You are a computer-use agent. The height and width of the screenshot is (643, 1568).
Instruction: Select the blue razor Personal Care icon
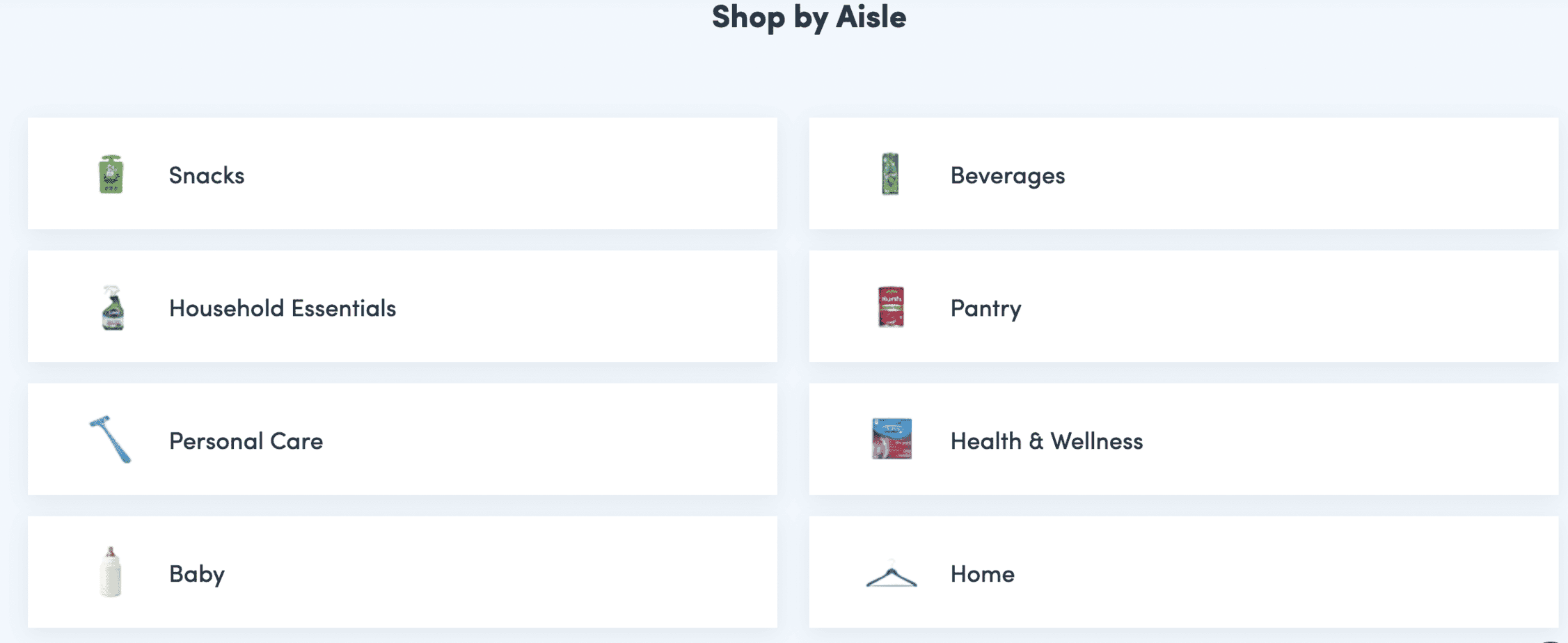111,439
